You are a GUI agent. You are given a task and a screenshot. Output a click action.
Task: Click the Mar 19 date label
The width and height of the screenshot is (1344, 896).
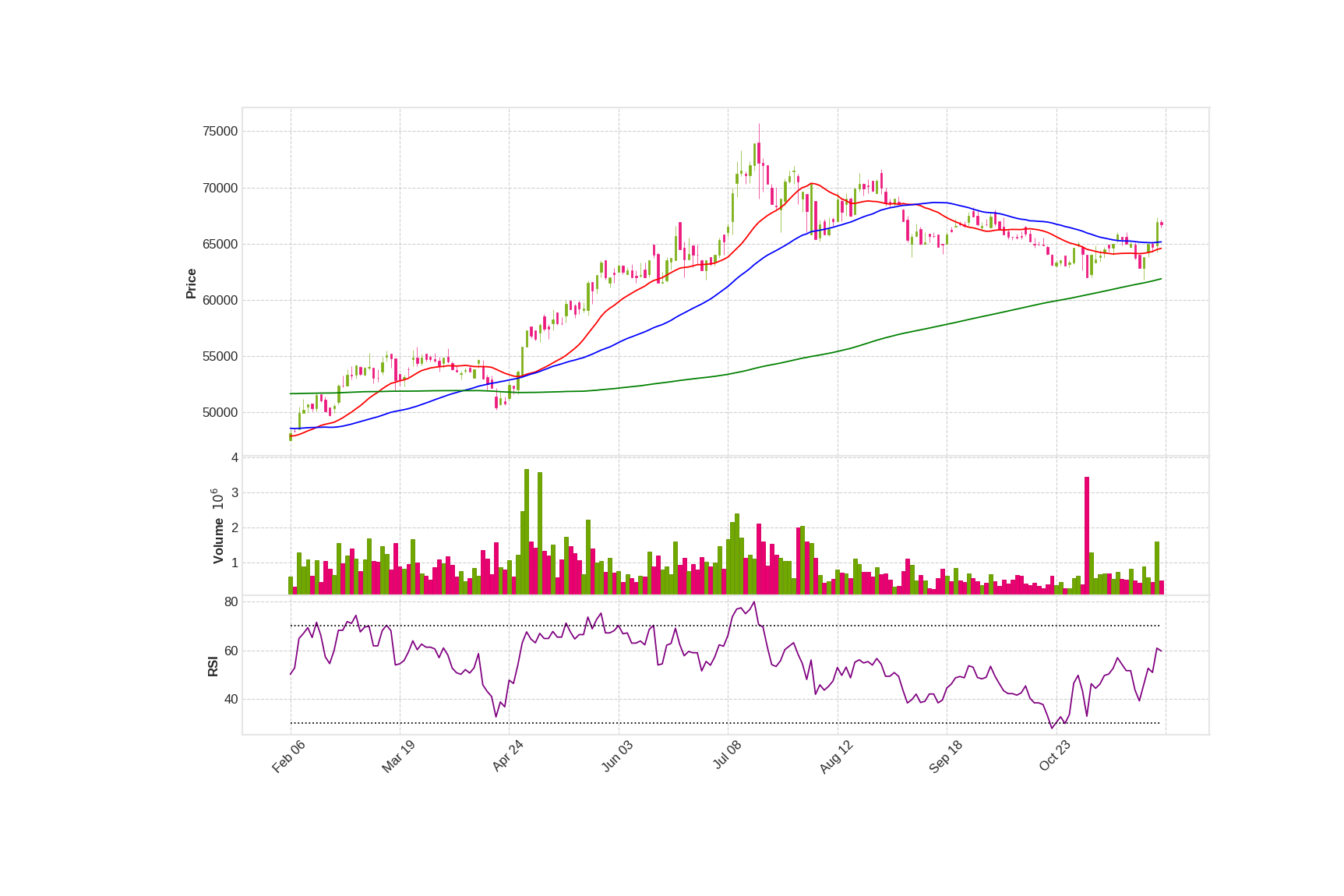pyautogui.click(x=398, y=757)
